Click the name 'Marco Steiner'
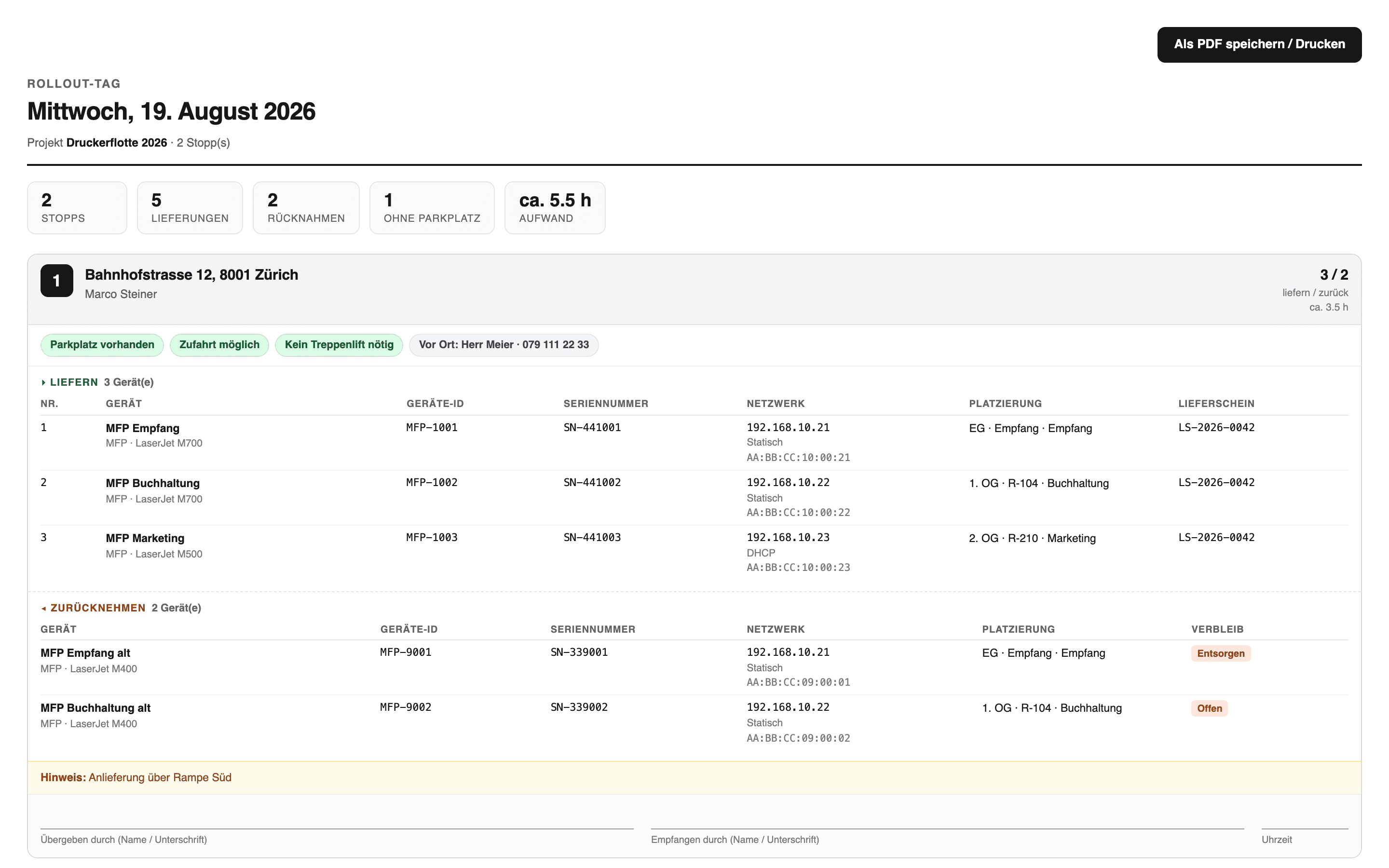 pos(121,294)
